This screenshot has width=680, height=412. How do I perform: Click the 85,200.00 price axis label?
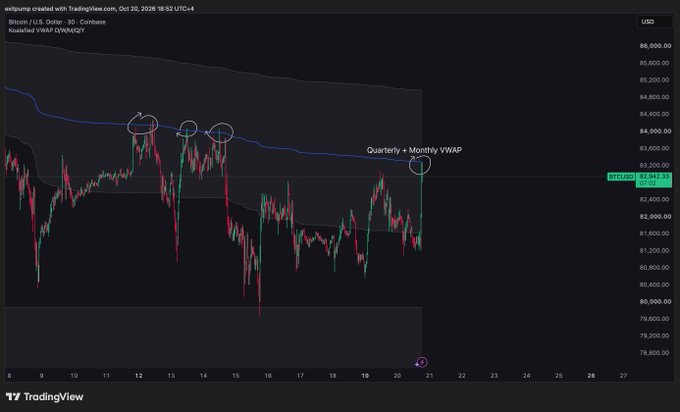(655, 80)
